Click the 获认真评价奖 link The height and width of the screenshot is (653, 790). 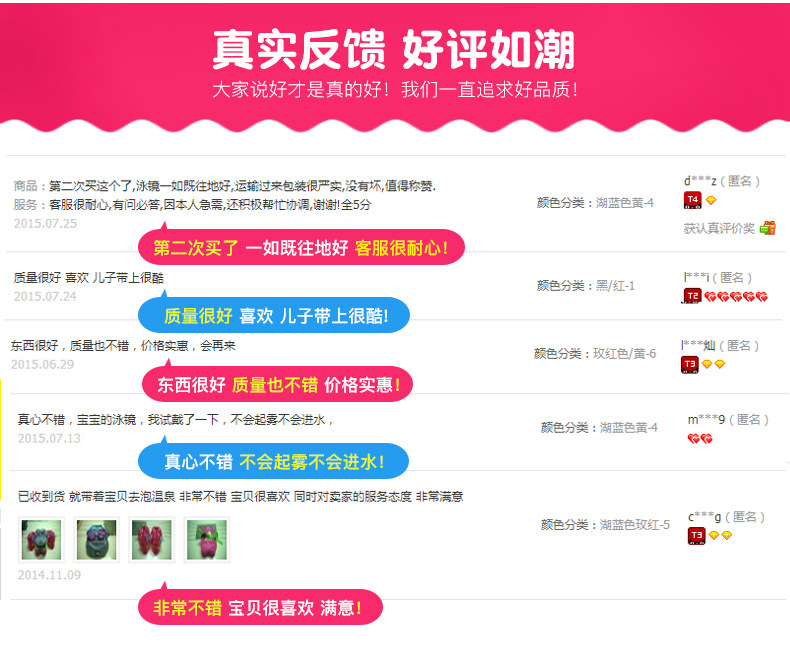click(719, 228)
